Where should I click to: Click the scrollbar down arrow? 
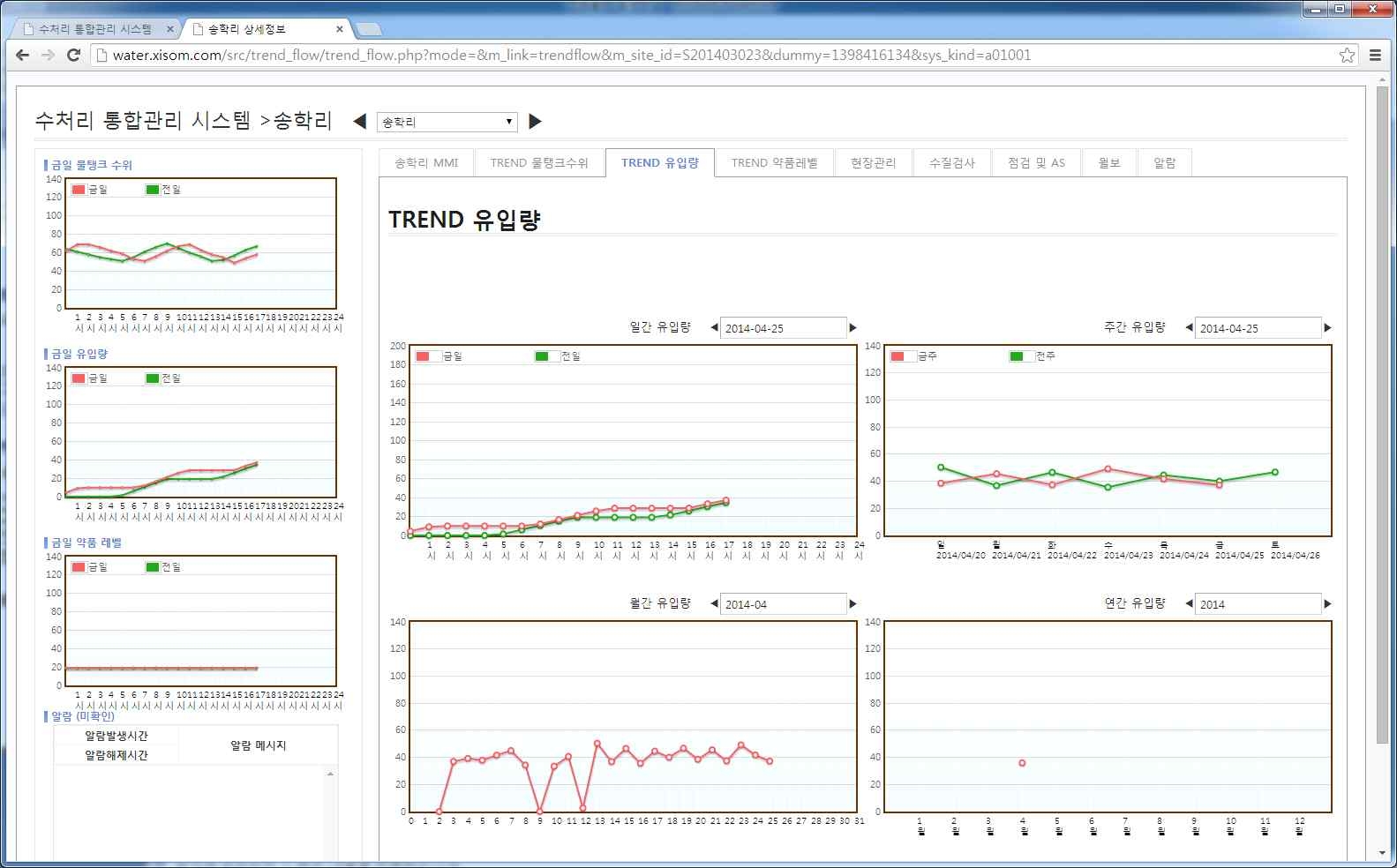[x=1382, y=853]
